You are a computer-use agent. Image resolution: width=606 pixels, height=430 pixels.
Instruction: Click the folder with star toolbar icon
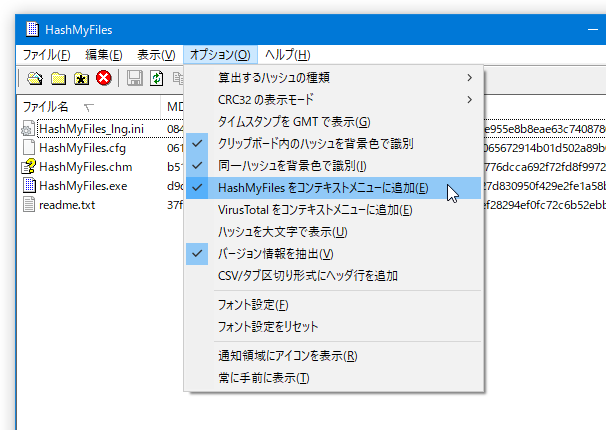pyautogui.click(x=82, y=78)
